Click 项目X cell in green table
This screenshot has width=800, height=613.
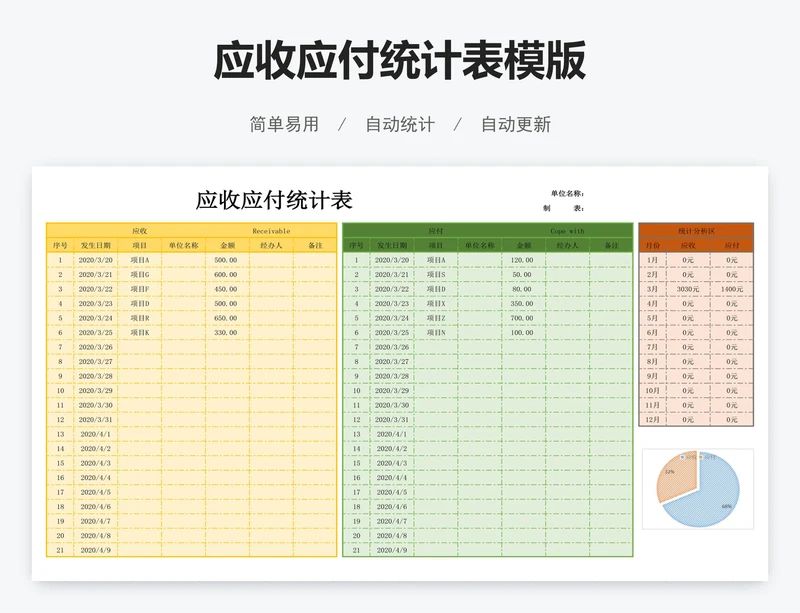(436, 303)
